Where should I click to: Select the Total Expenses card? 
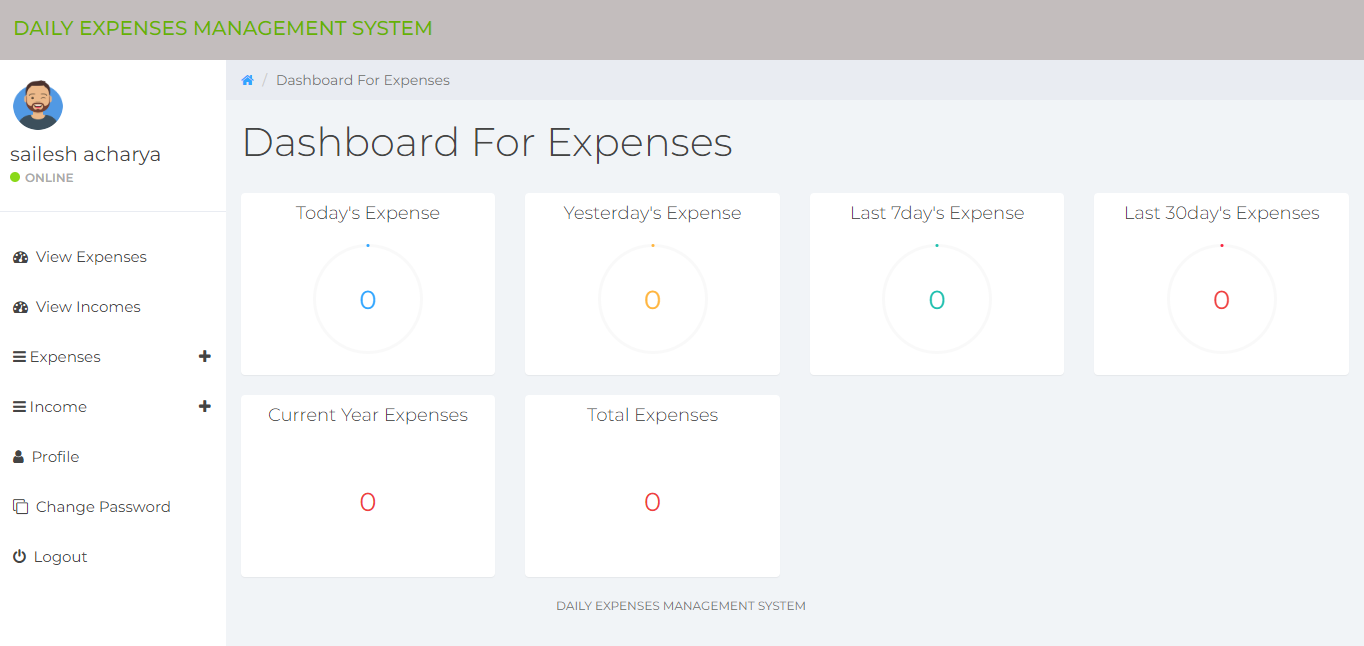pyautogui.click(x=652, y=485)
